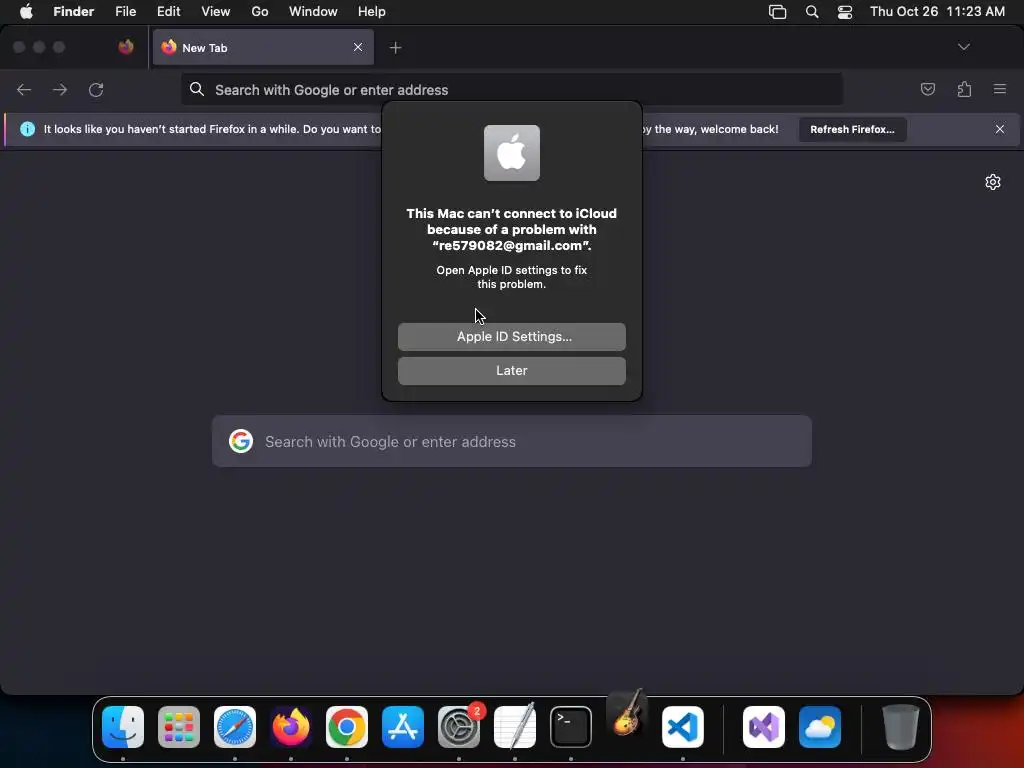Reload the page with the refresh icon
1024x768 pixels.
pos(96,89)
